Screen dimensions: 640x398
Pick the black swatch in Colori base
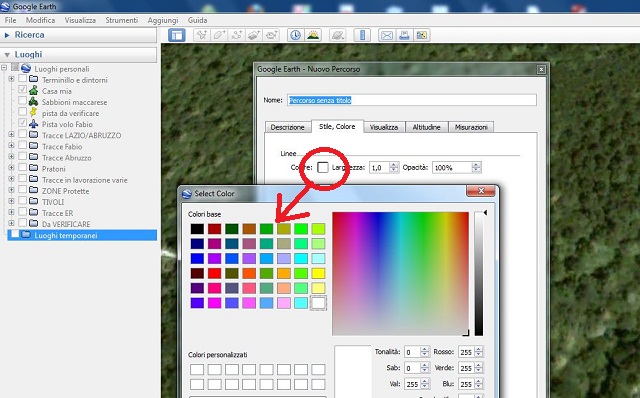(x=197, y=229)
